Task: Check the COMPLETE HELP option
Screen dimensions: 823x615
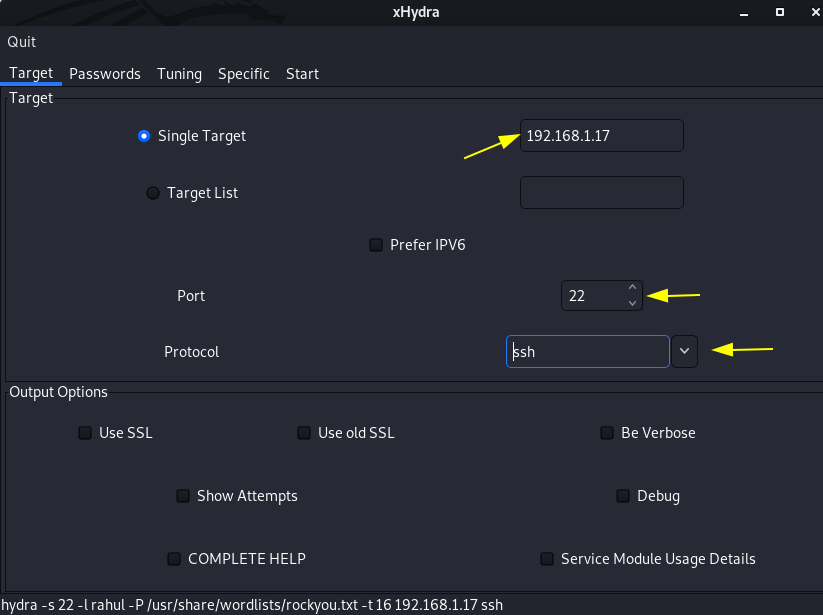Action: click(x=174, y=559)
